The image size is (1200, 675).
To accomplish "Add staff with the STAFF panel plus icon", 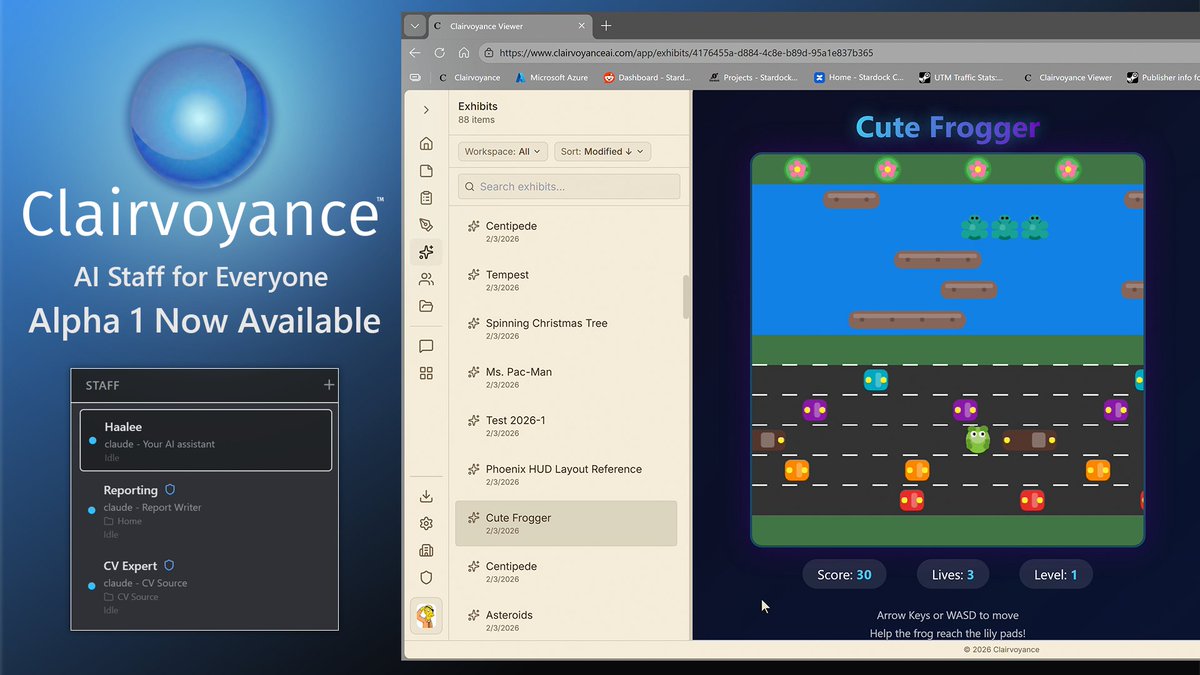I will pos(329,385).
